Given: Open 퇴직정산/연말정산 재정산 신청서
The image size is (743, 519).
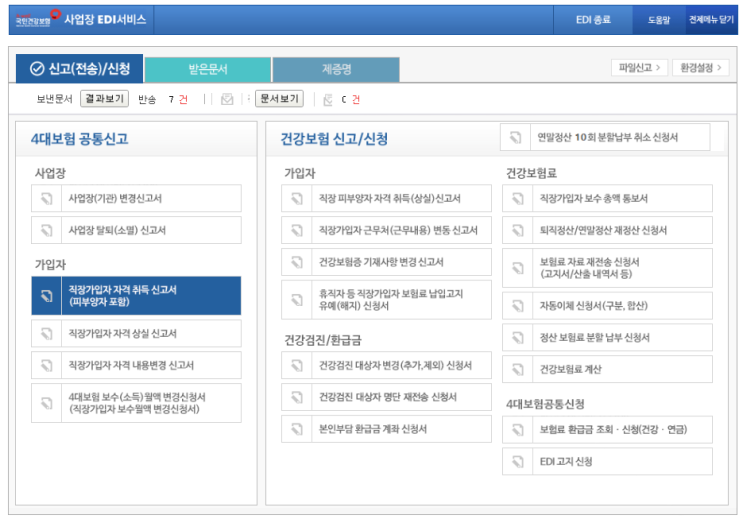Looking at the screenshot, I should [x=607, y=230].
